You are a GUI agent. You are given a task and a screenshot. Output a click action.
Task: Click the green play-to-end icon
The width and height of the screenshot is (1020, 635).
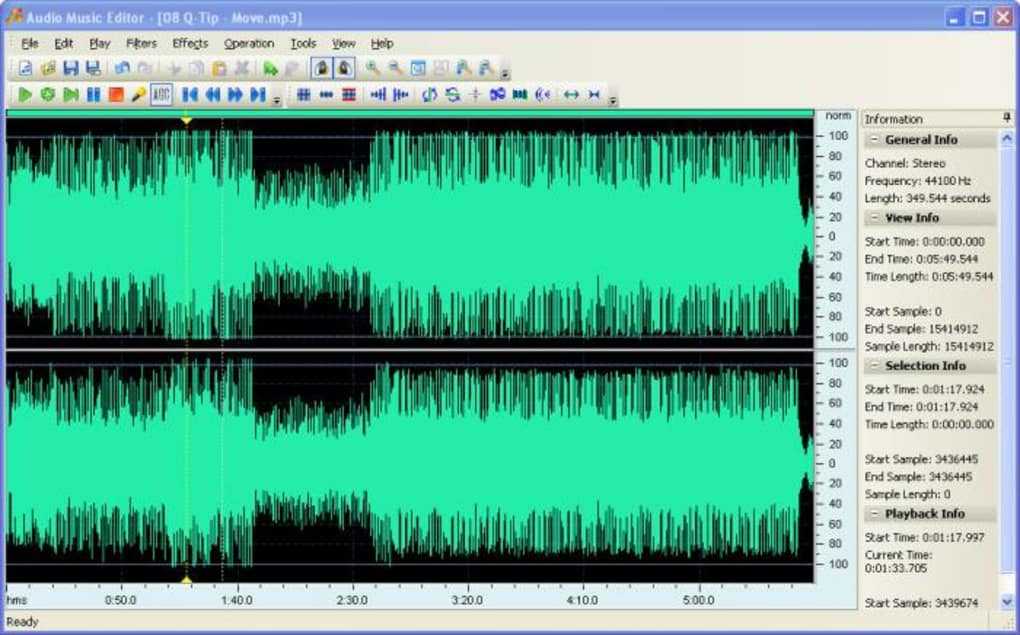tap(71, 95)
